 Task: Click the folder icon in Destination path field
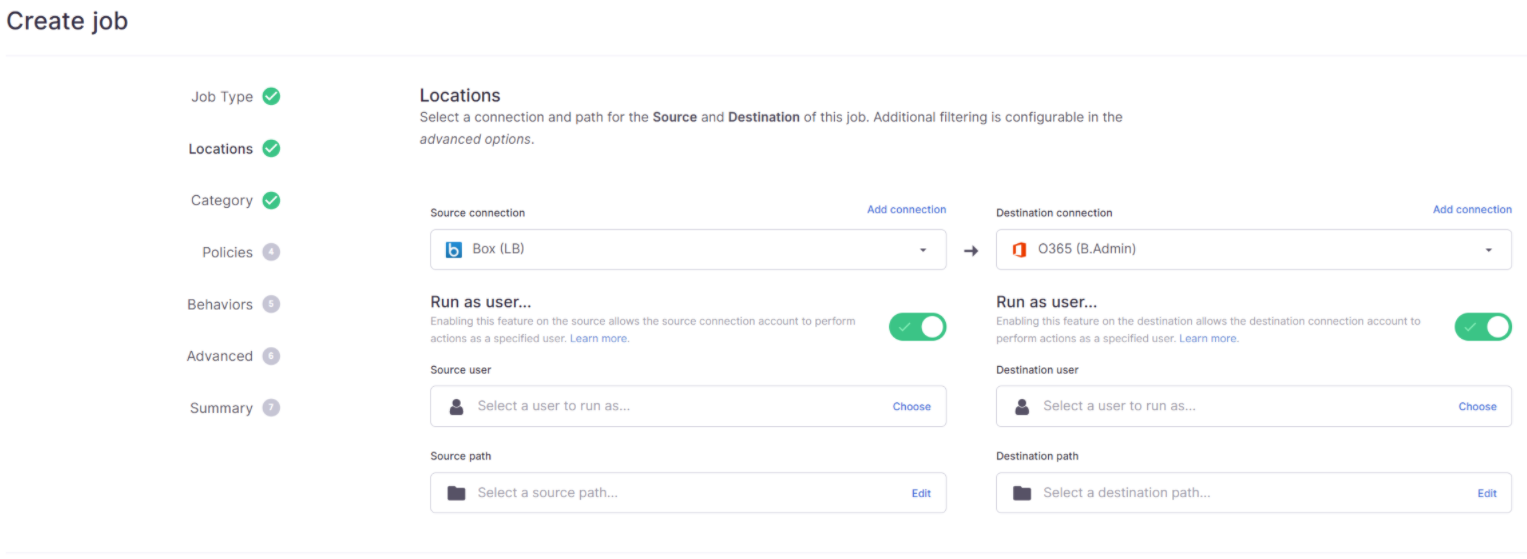[x=1022, y=493]
